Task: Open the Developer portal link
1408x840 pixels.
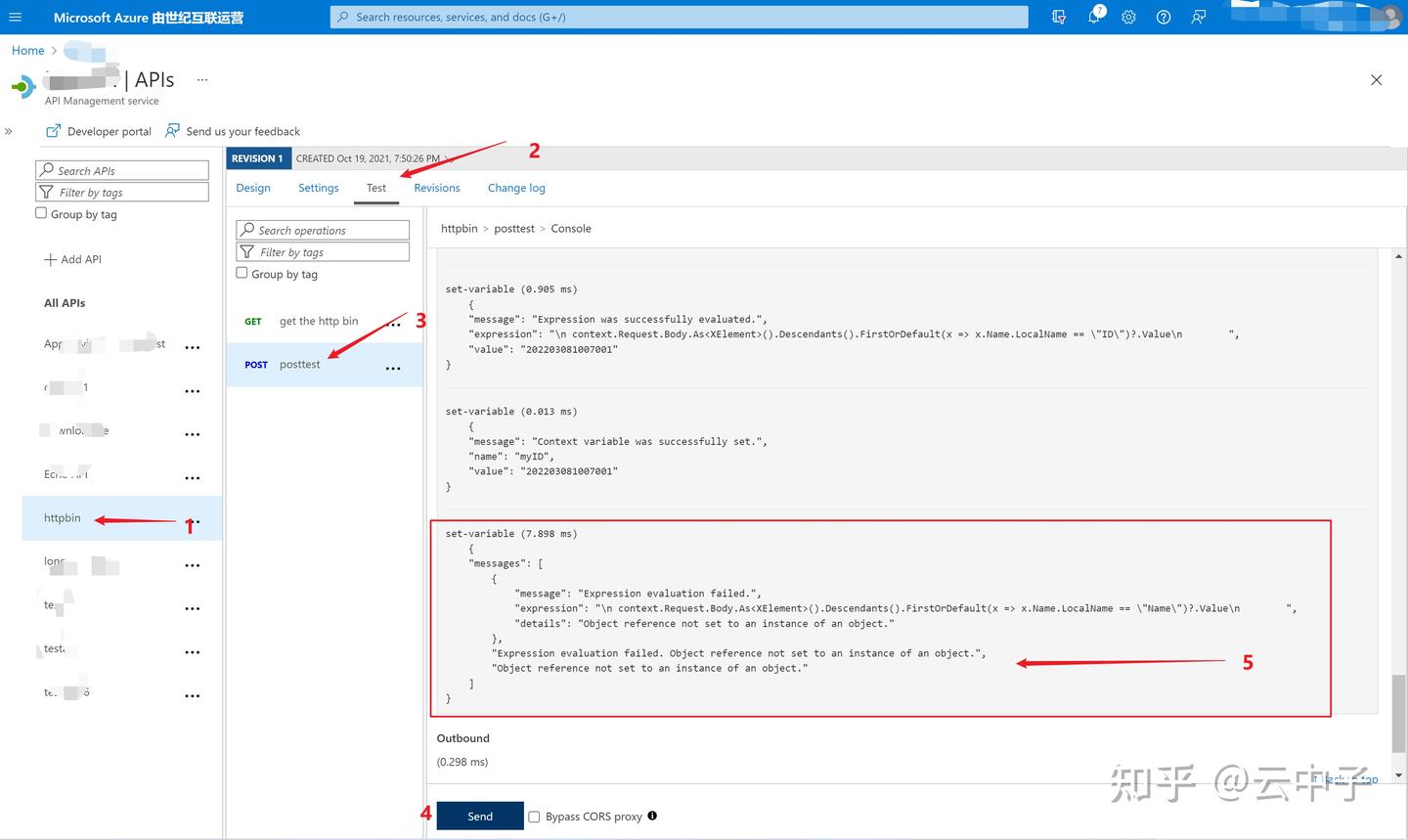Action: [99, 131]
